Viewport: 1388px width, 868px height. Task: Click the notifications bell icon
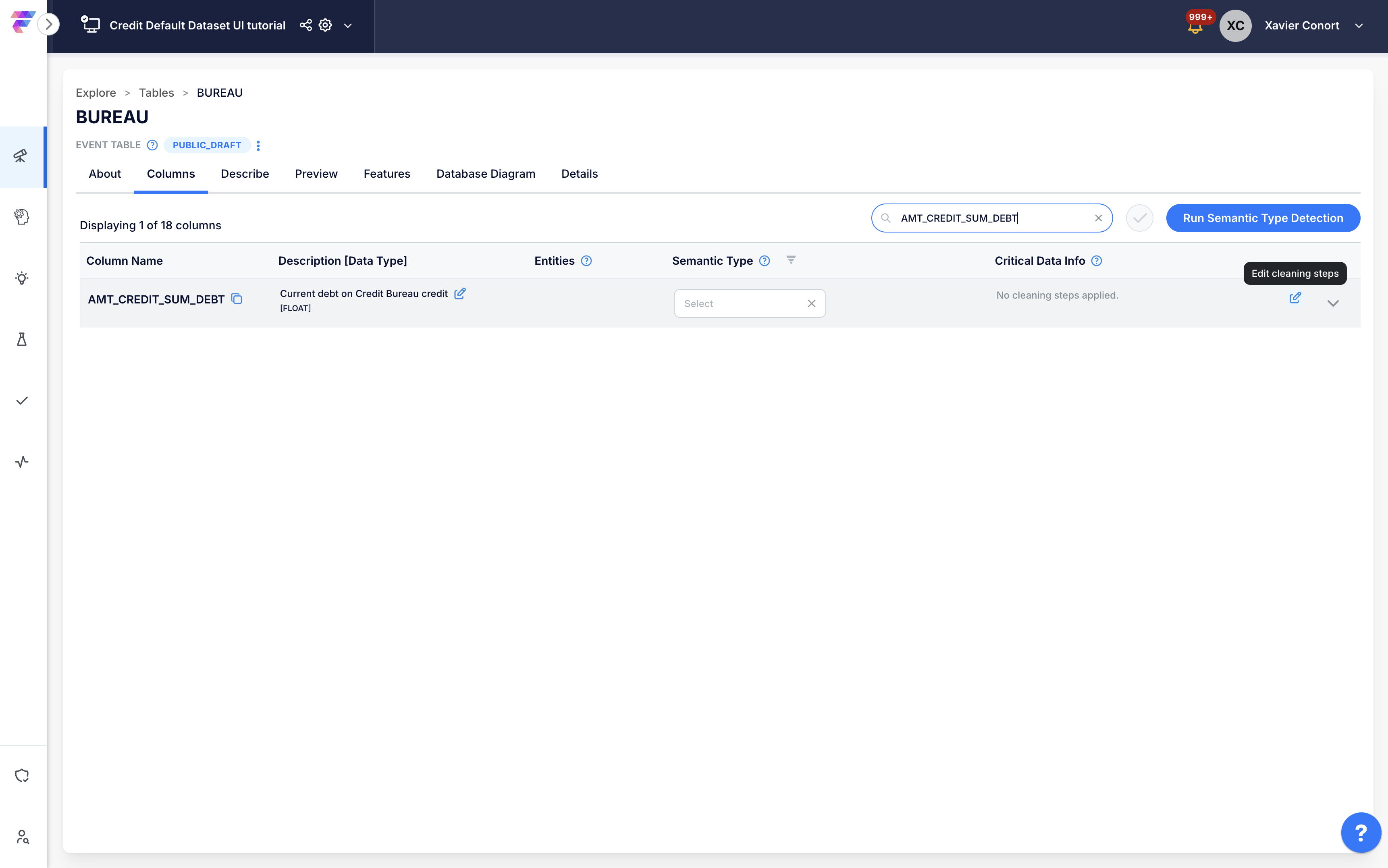click(1195, 27)
